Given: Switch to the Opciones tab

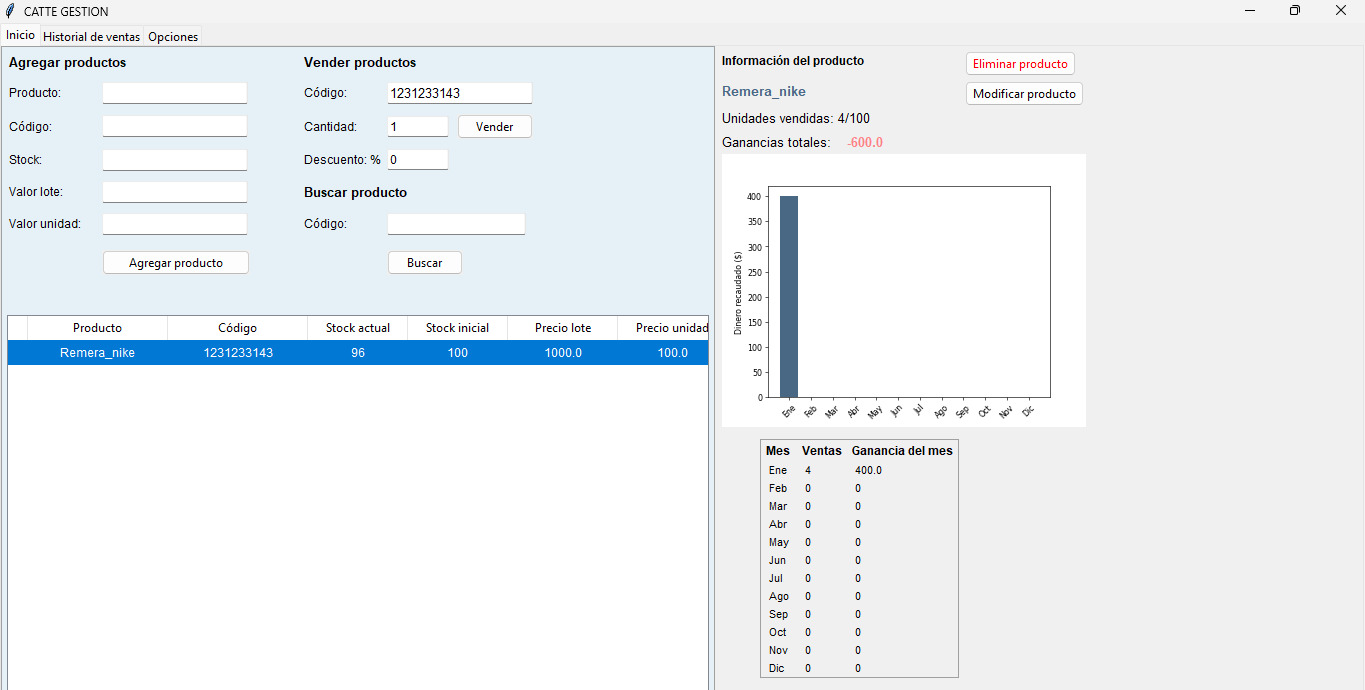Looking at the screenshot, I should tap(173, 36).
